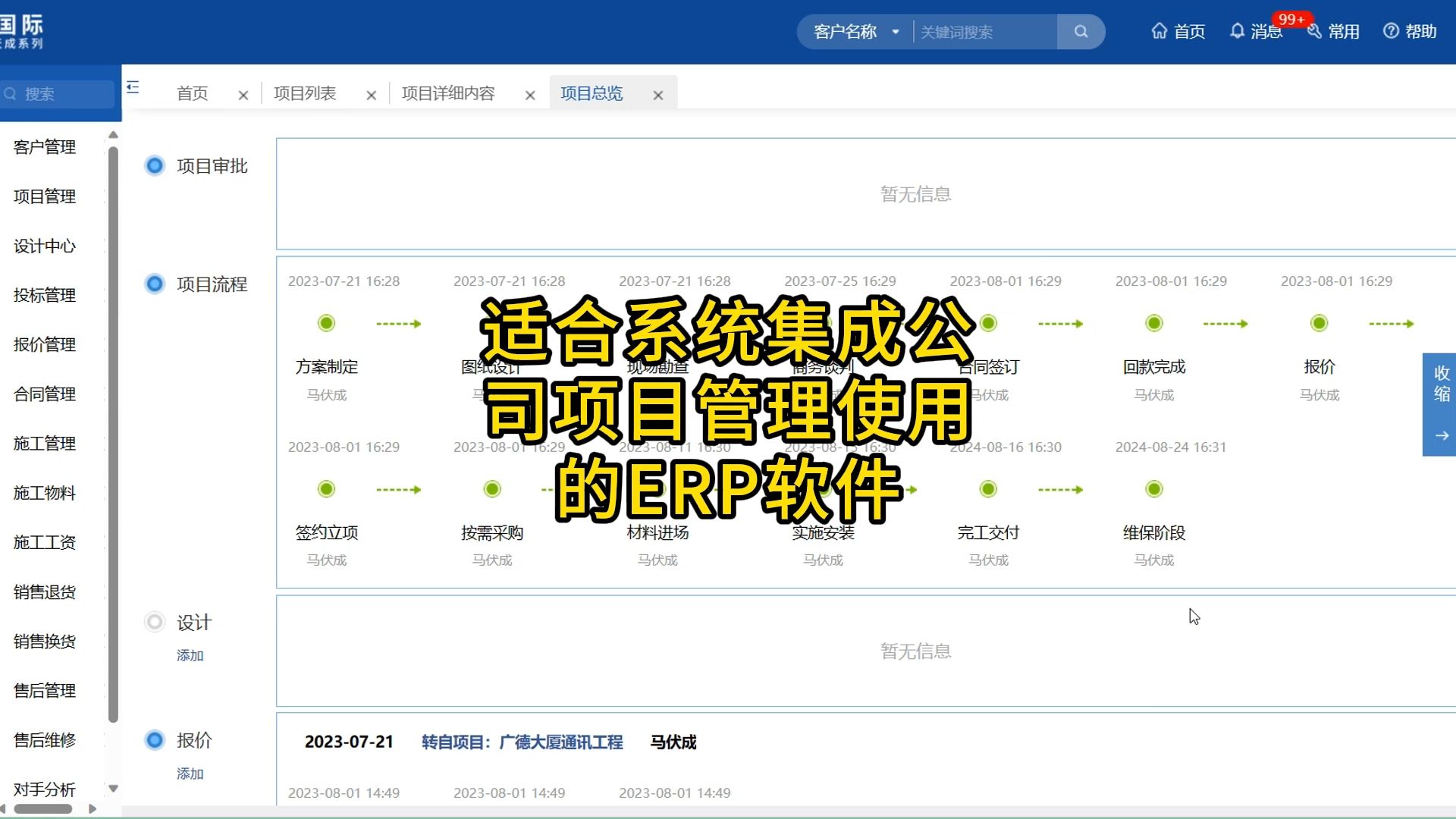This screenshot has height=819, width=1456.
Task: Click 添加 link under 报价
Action: [190, 773]
